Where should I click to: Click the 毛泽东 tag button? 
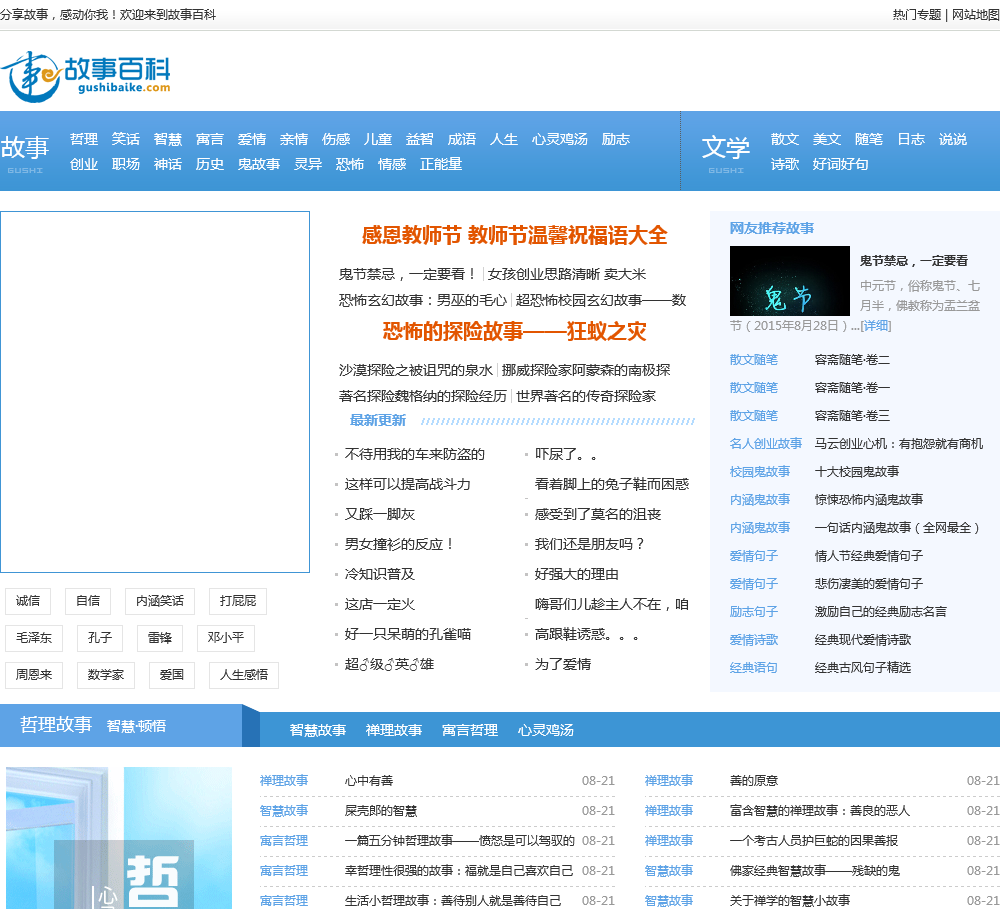point(34,638)
